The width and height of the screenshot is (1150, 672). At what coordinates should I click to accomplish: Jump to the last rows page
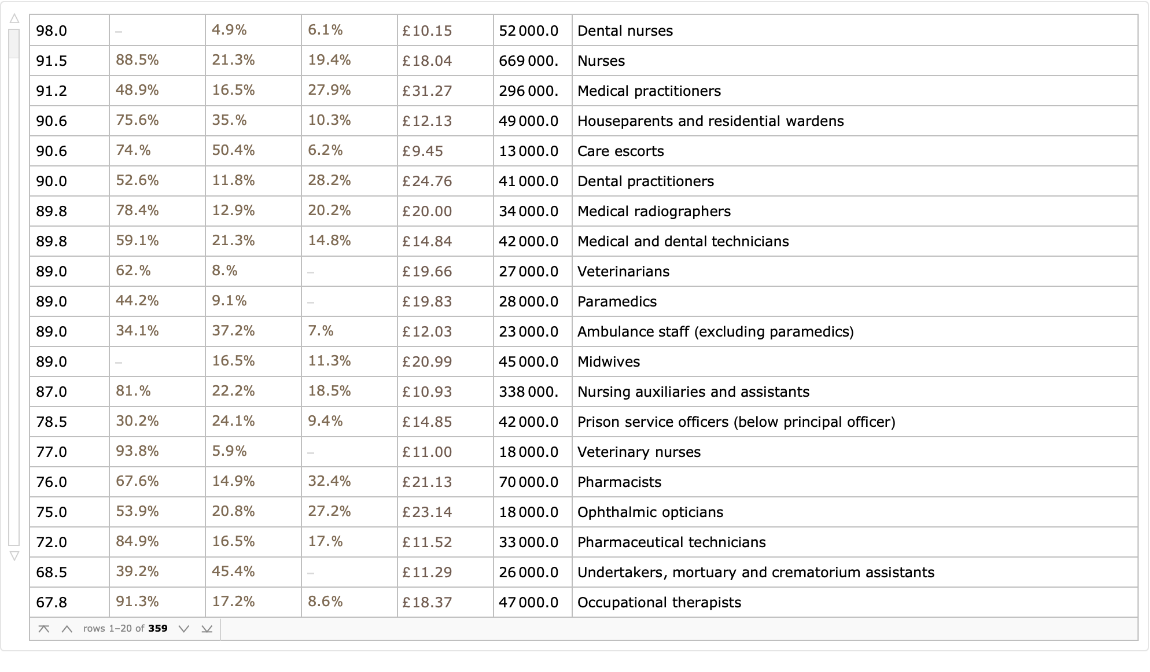(206, 629)
